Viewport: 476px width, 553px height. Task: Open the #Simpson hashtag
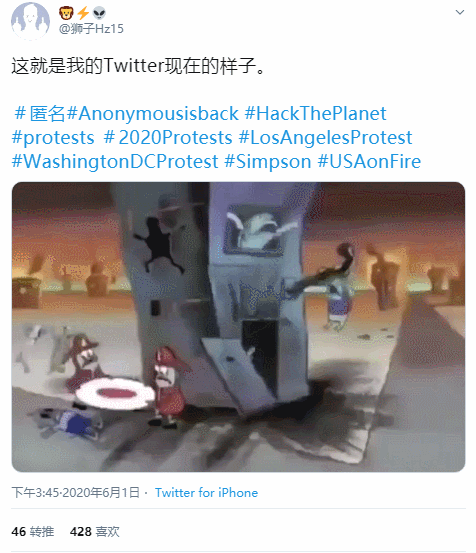coord(268,162)
